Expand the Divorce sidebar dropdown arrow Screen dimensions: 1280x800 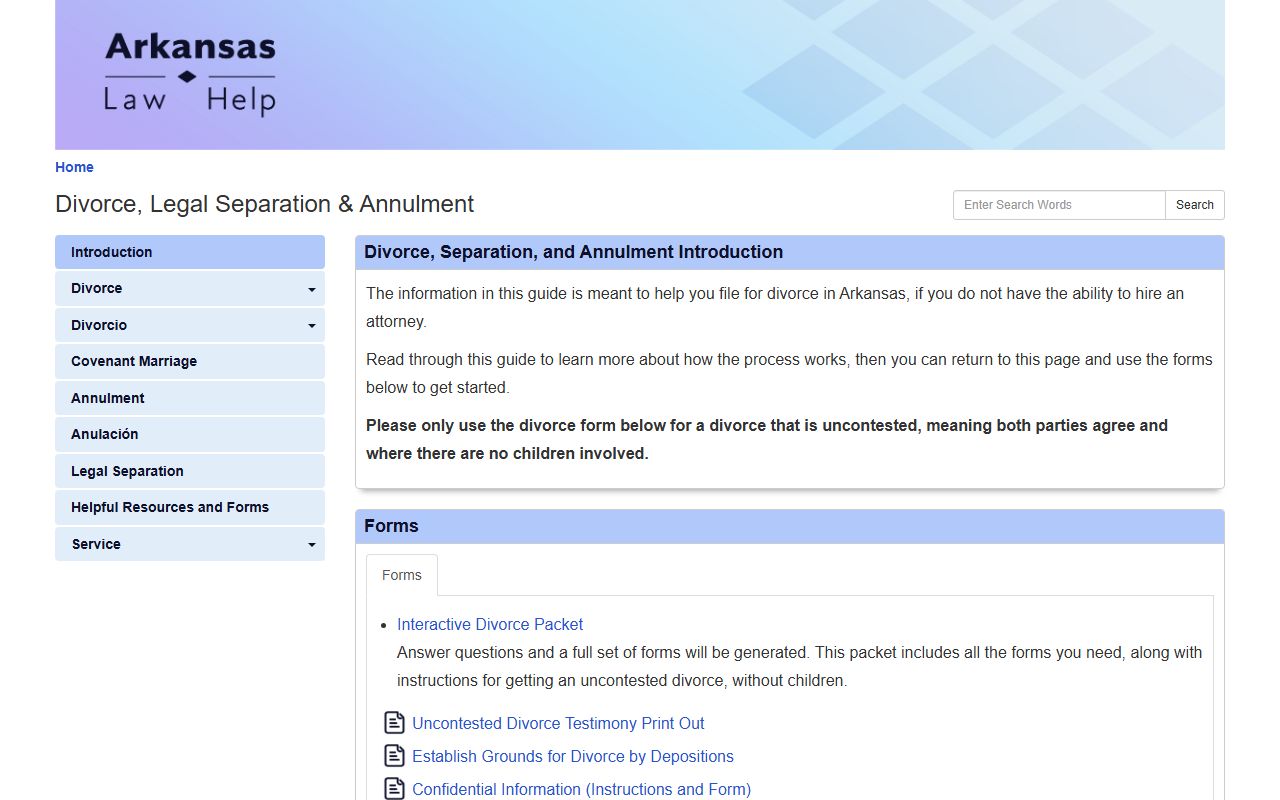tap(311, 289)
